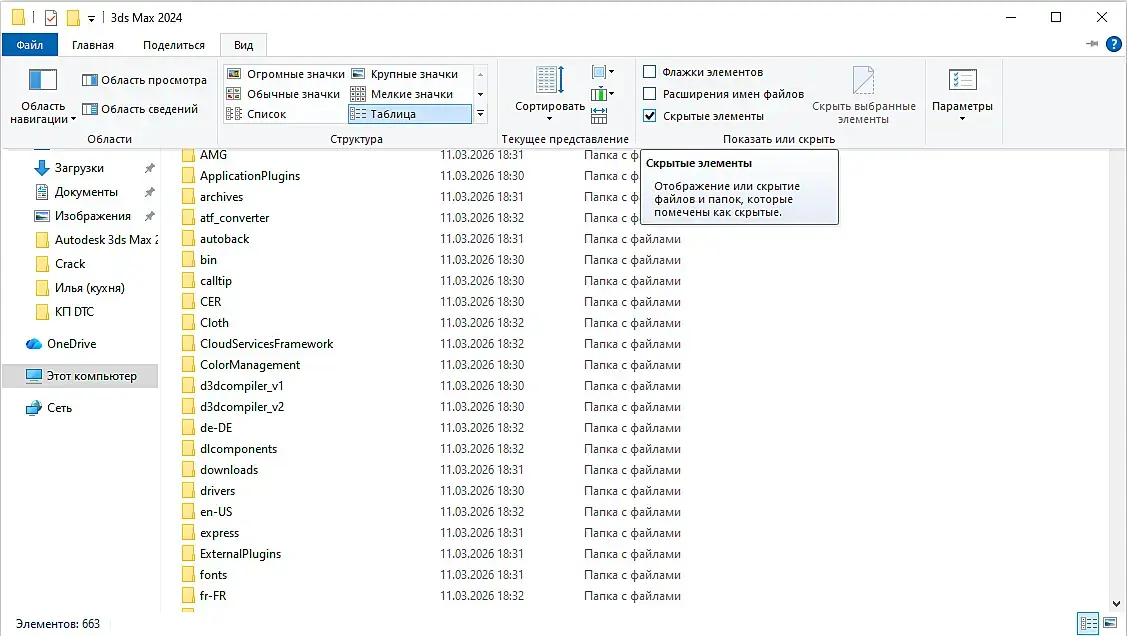Select the Вид ribbon tab
This screenshot has height=636, width=1127.
243,45
